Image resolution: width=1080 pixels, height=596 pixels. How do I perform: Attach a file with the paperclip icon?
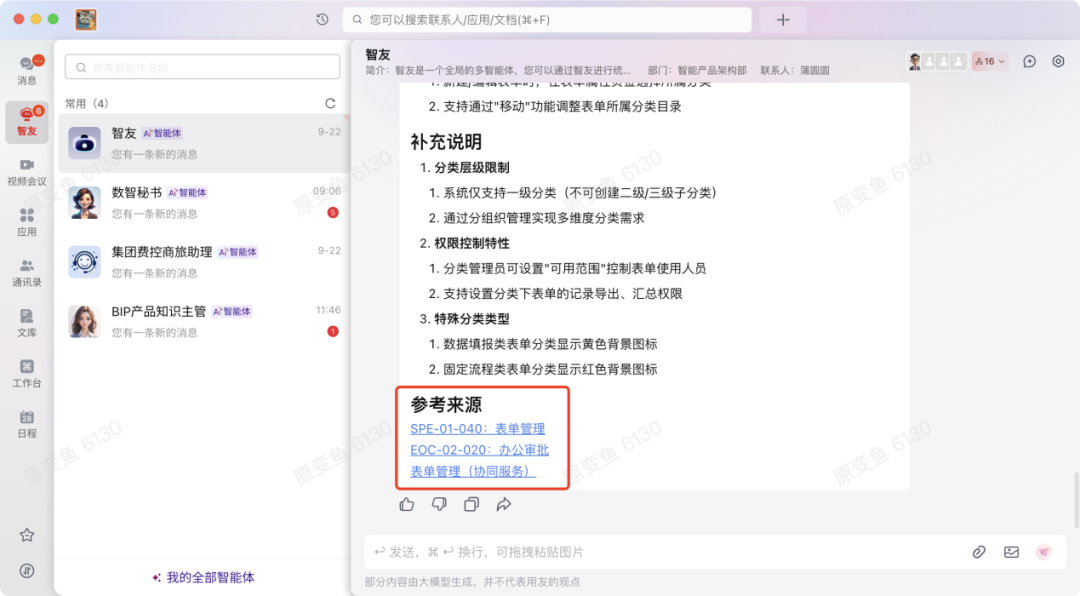[978, 551]
